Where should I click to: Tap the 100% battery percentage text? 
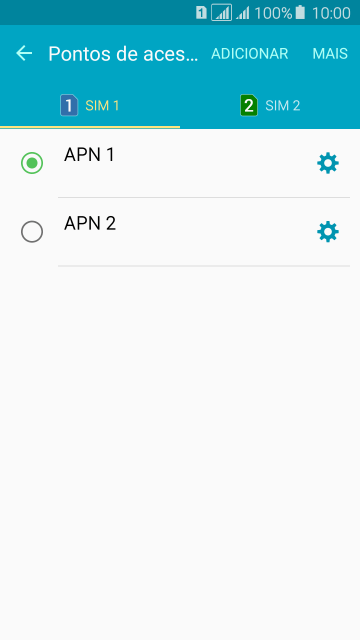pyautogui.click(x=273, y=13)
